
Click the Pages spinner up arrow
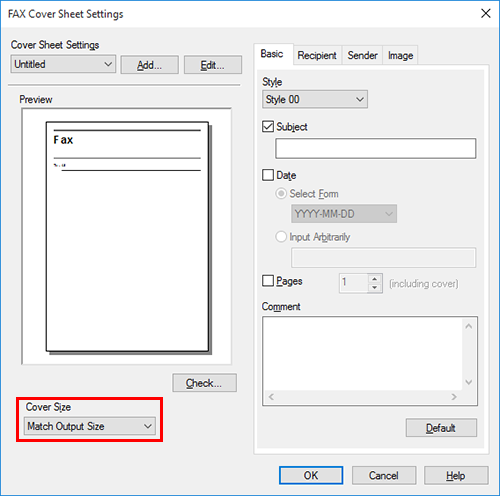click(375, 279)
